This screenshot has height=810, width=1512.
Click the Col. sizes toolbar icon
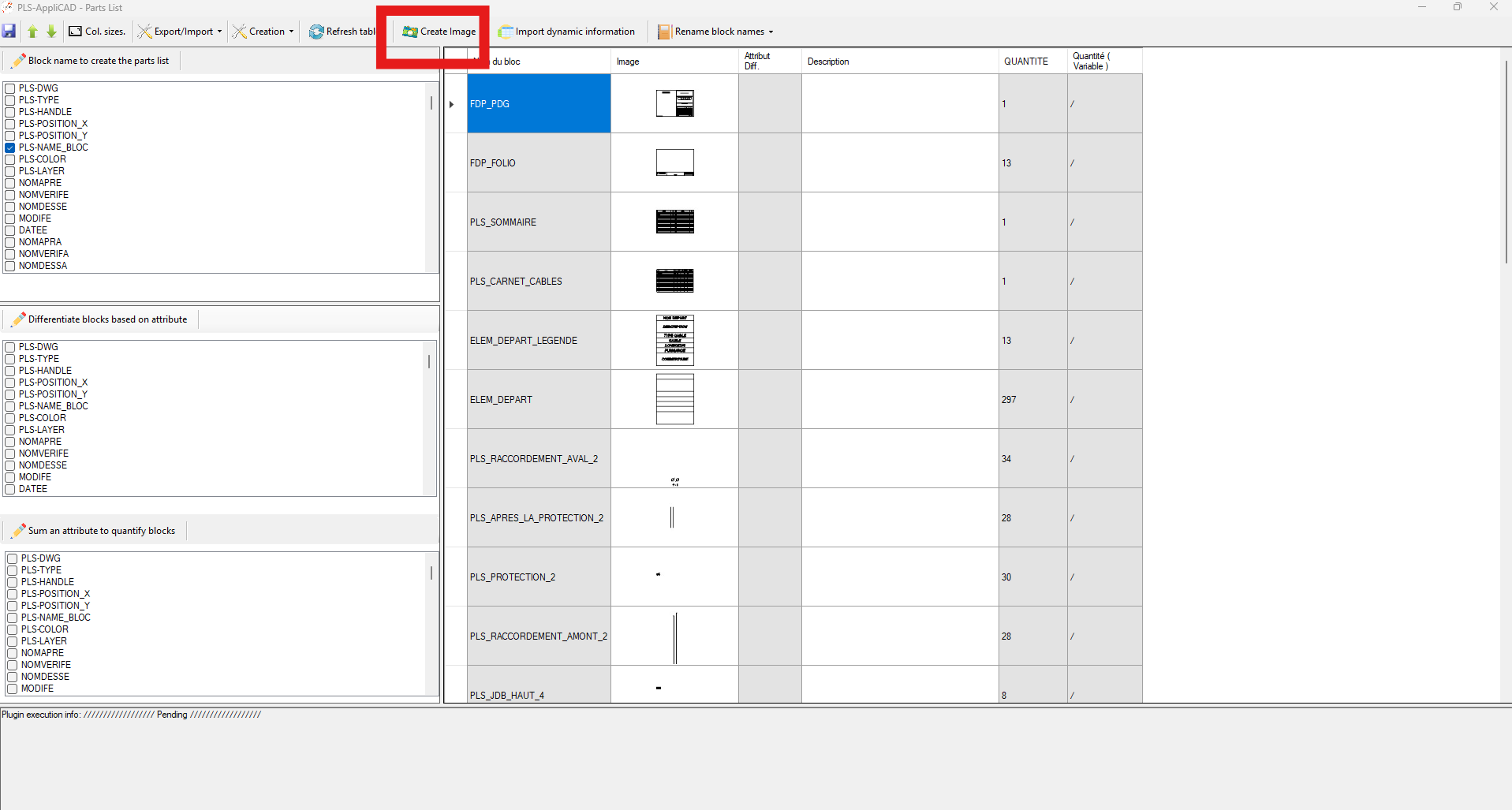75,32
